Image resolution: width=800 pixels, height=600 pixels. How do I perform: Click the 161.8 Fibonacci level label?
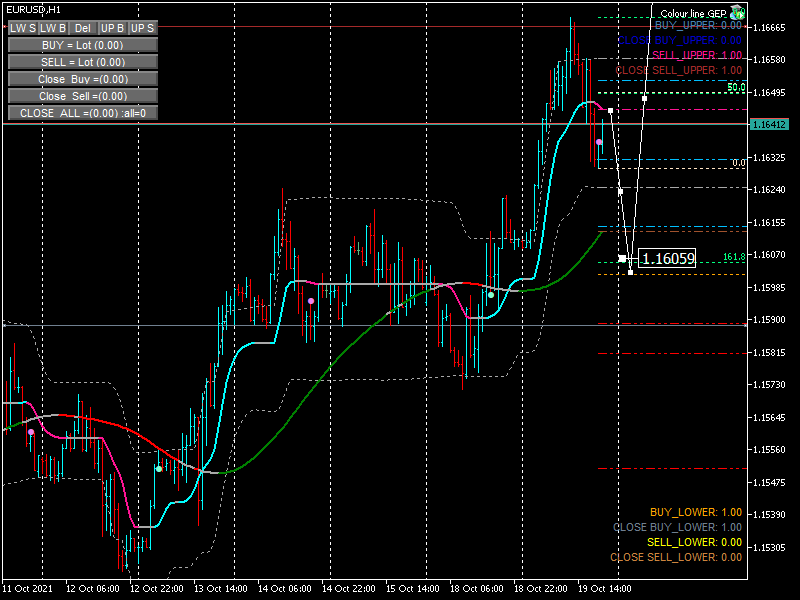coord(734,257)
